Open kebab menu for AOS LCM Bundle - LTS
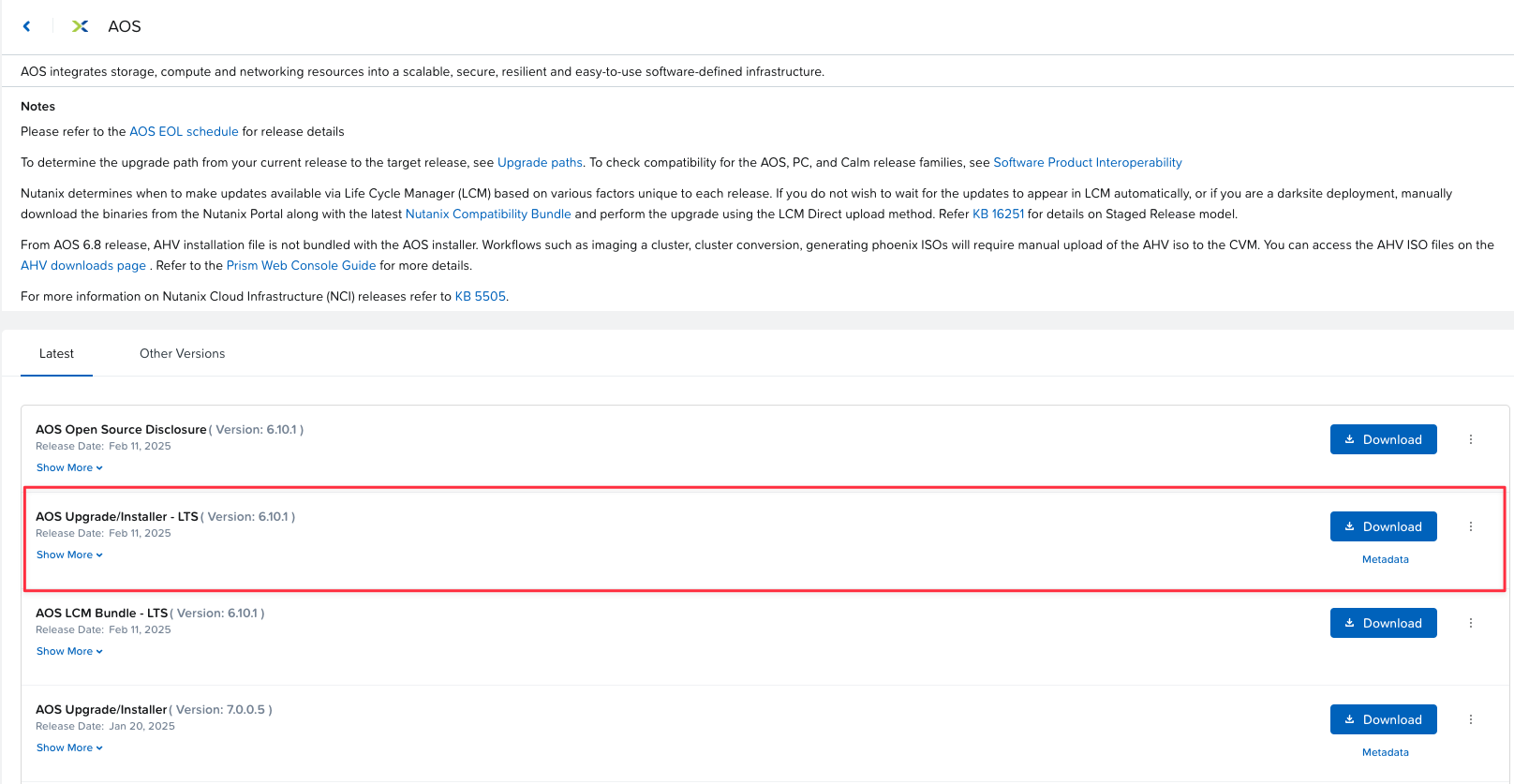Screen dimensions: 1514x784 (x=1471, y=623)
